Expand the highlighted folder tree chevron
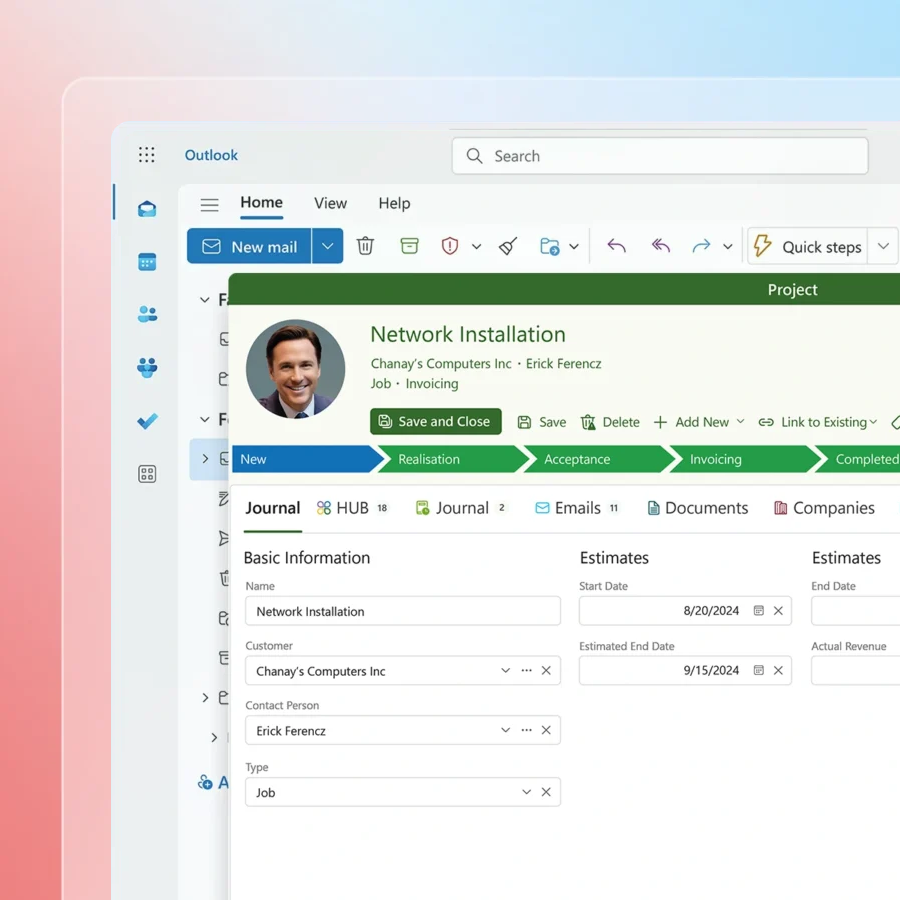900x900 pixels. coord(205,458)
